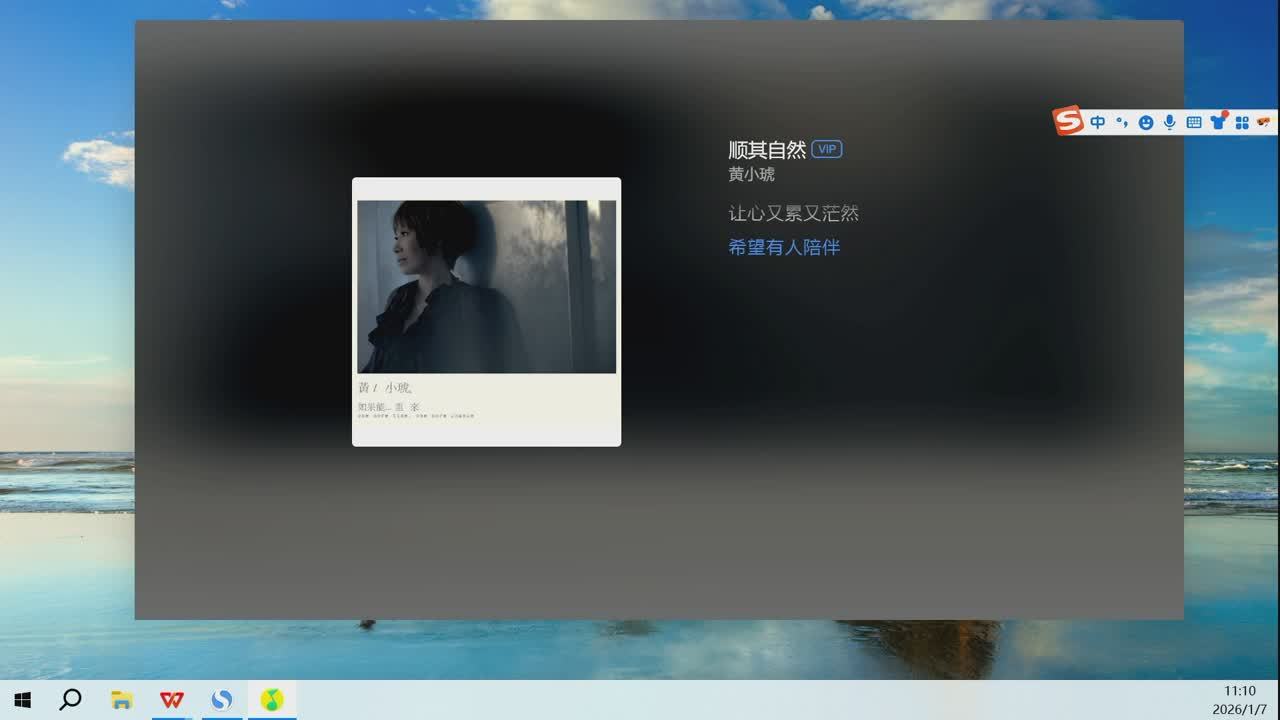This screenshot has height=720, width=1280.
Task: Open Sogou skin shop shirt icon
Action: pyautogui.click(x=1218, y=121)
